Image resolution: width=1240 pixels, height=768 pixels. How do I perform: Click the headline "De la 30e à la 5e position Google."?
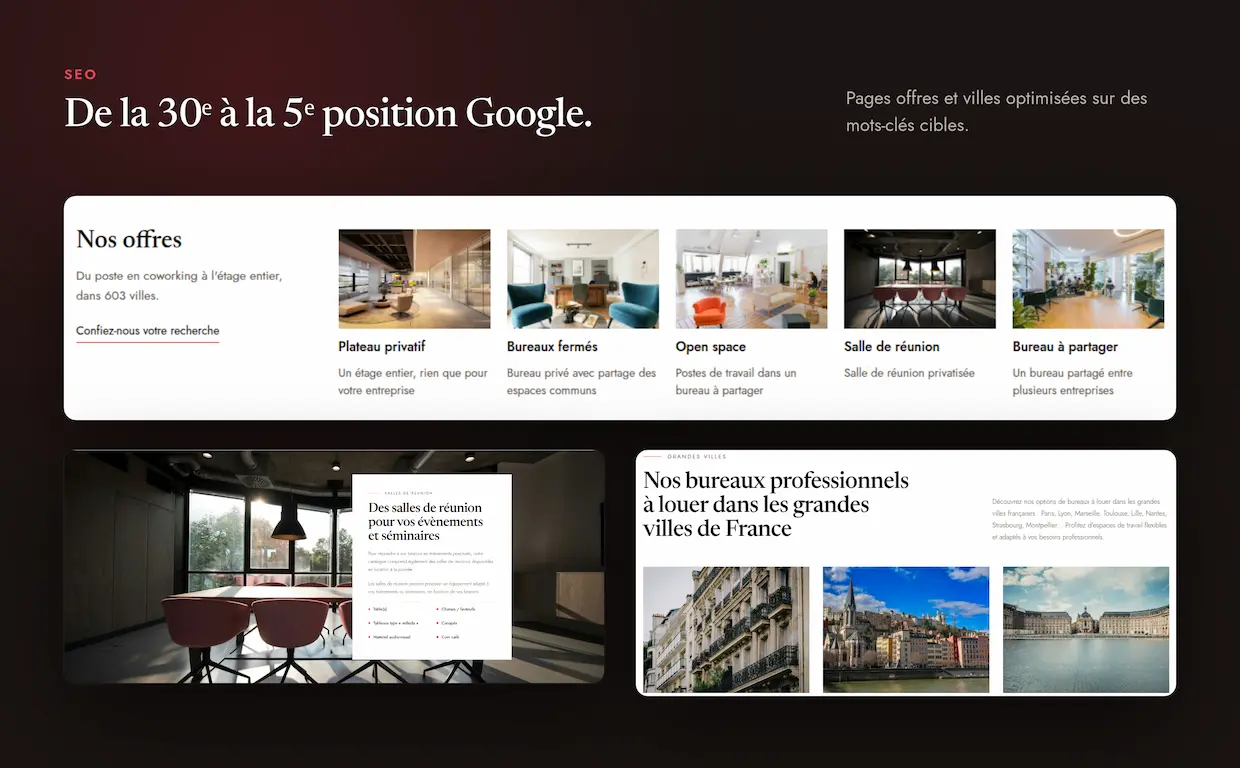(328, 113)
